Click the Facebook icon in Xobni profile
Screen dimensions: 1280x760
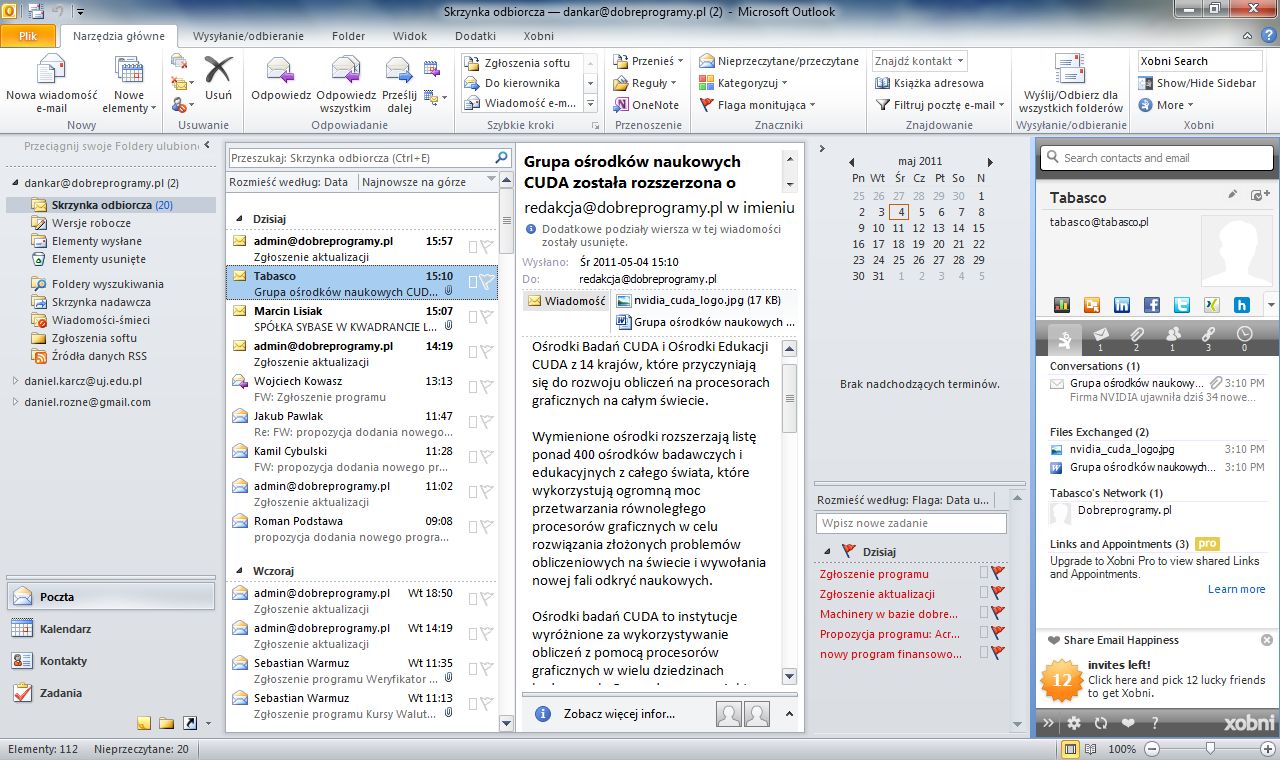click(x=1152, y=305)
